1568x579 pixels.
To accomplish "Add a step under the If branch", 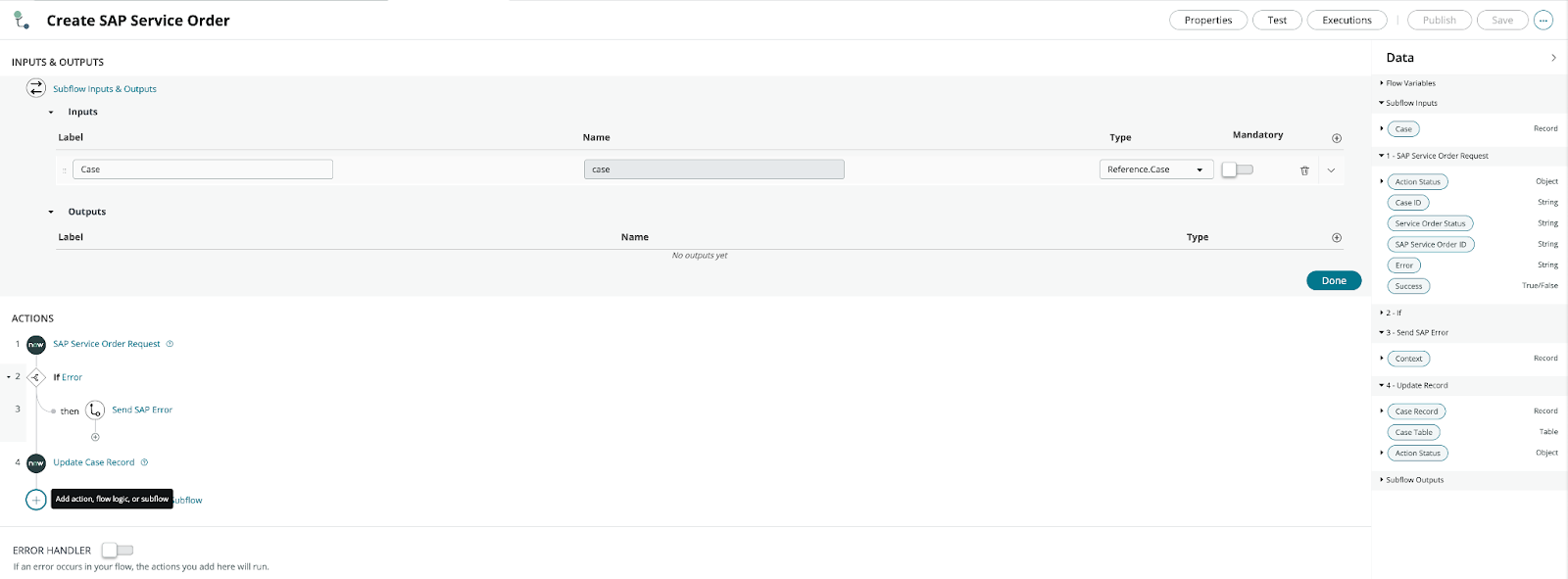I will point(95,437).
